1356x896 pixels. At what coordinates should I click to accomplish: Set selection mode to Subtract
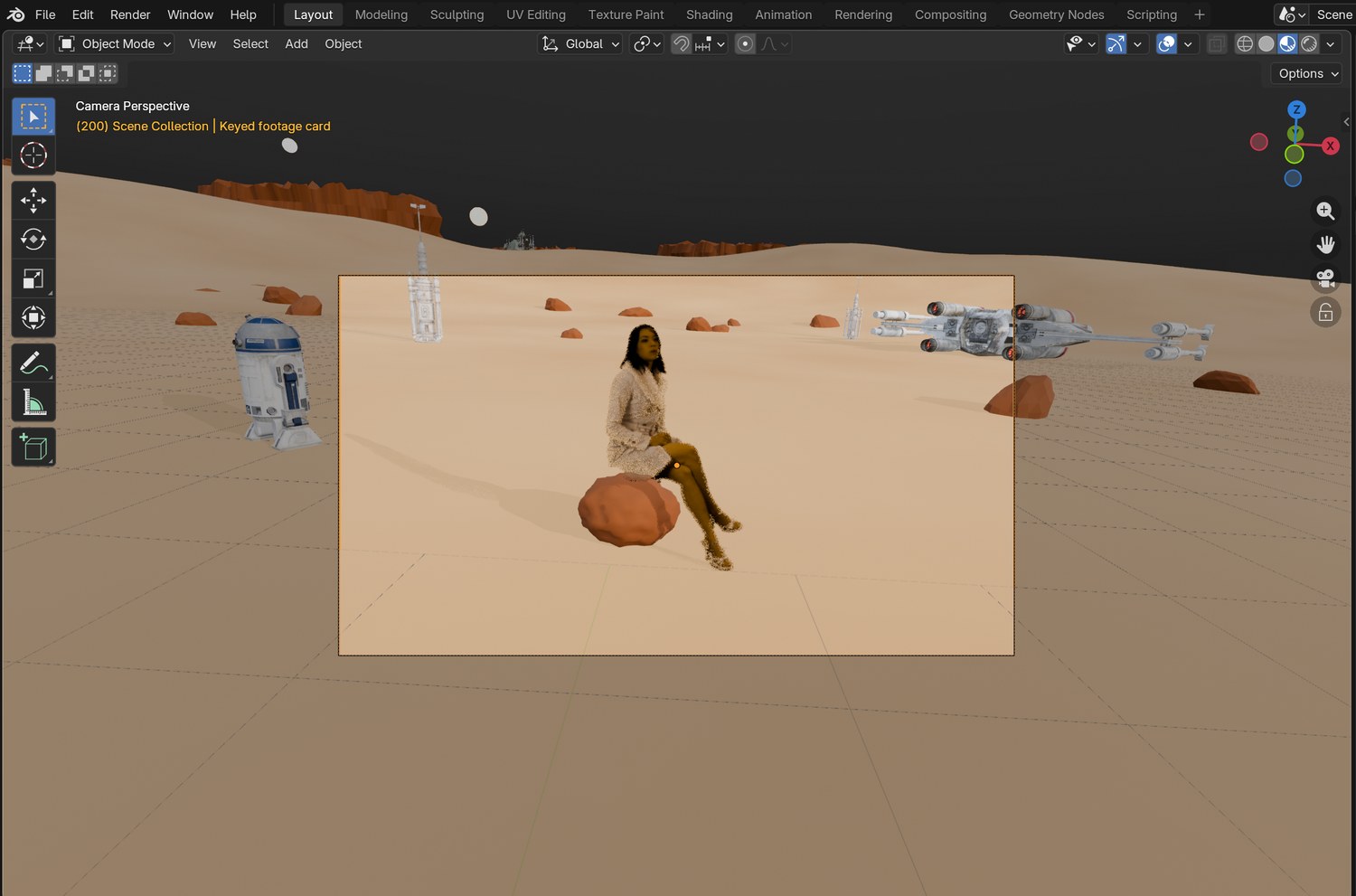(65, 73)
